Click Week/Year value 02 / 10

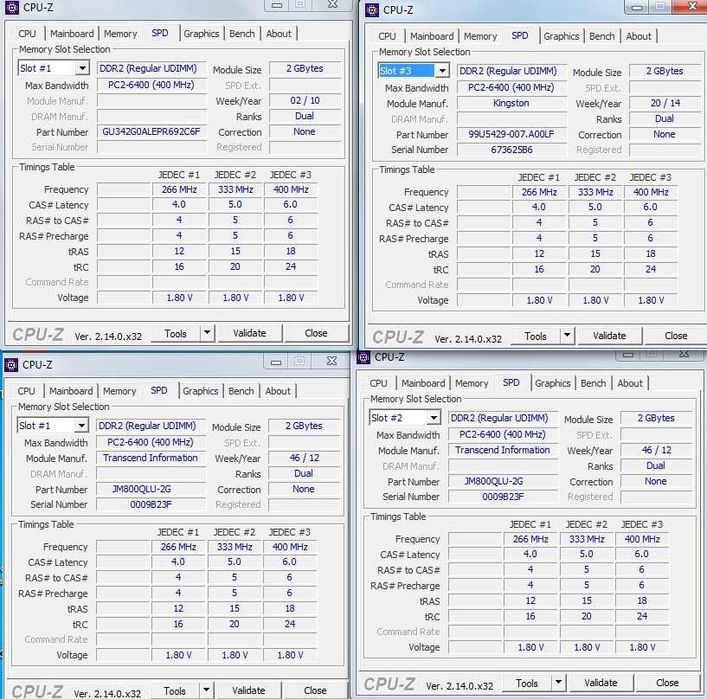305,100
